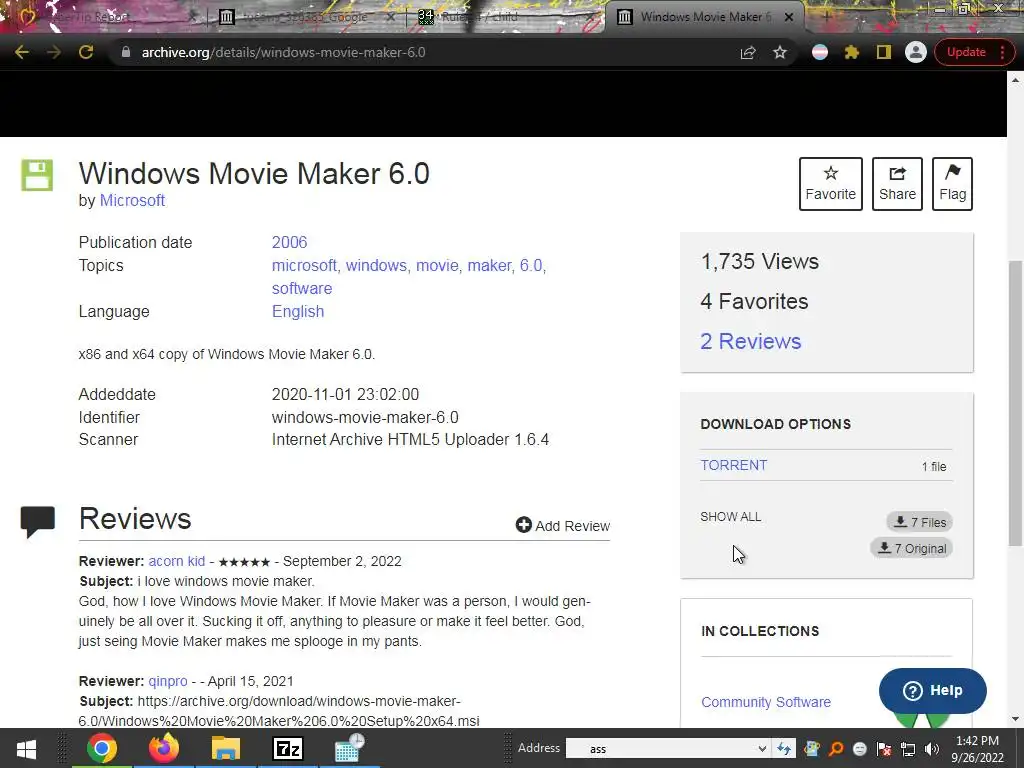Open the Chrome profile avatar
Image resolution: width=1024 pixels, height=768 pixels.
tap(916, 52)
